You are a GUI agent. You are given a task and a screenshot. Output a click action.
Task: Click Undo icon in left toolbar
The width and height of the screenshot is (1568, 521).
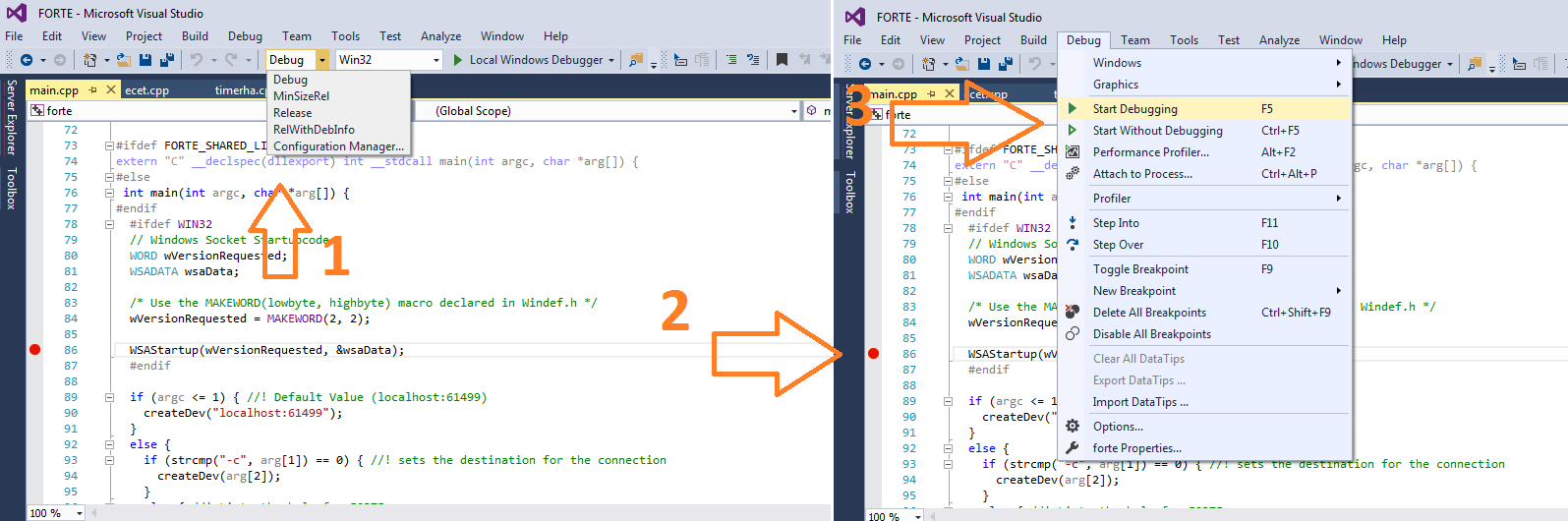(197, 60)
